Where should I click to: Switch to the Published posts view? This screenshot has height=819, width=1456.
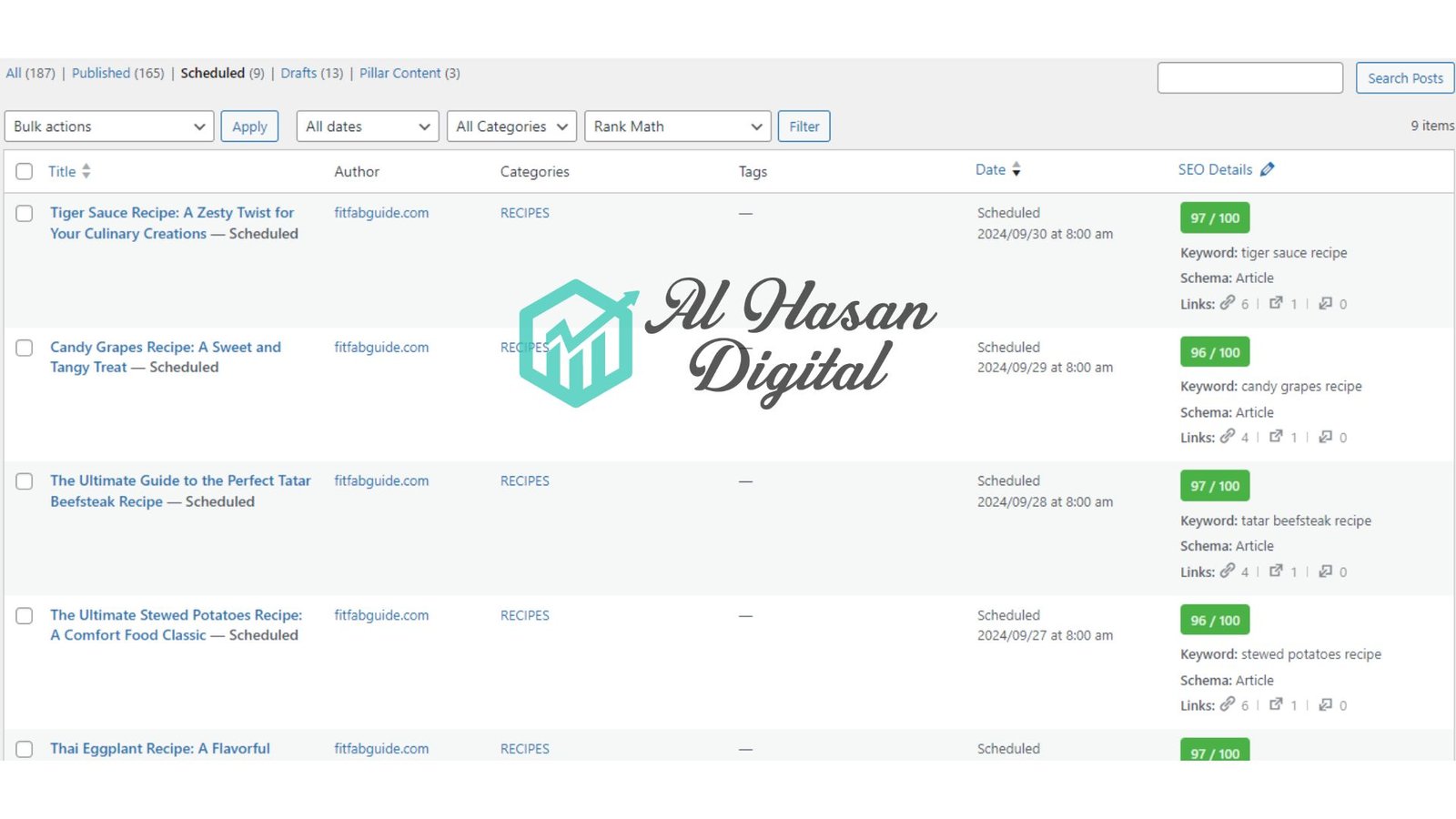click(x=118, y=73)
